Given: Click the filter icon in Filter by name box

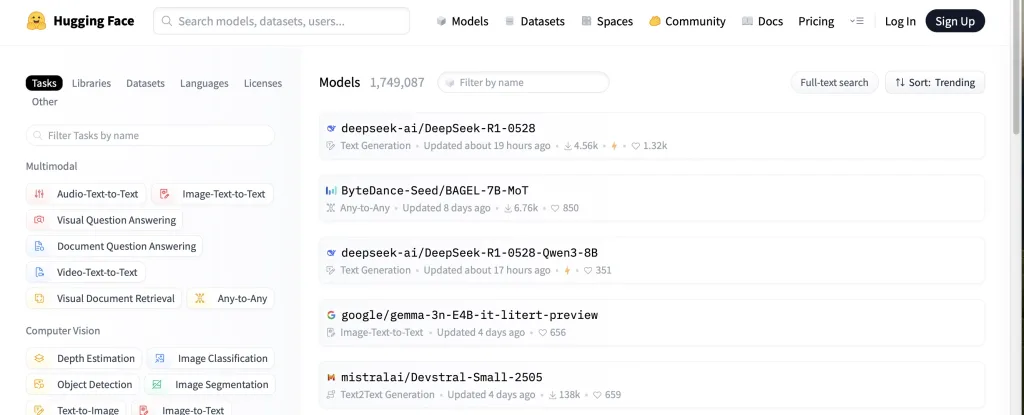Looking at the screenshot, I should coord(450,83).
